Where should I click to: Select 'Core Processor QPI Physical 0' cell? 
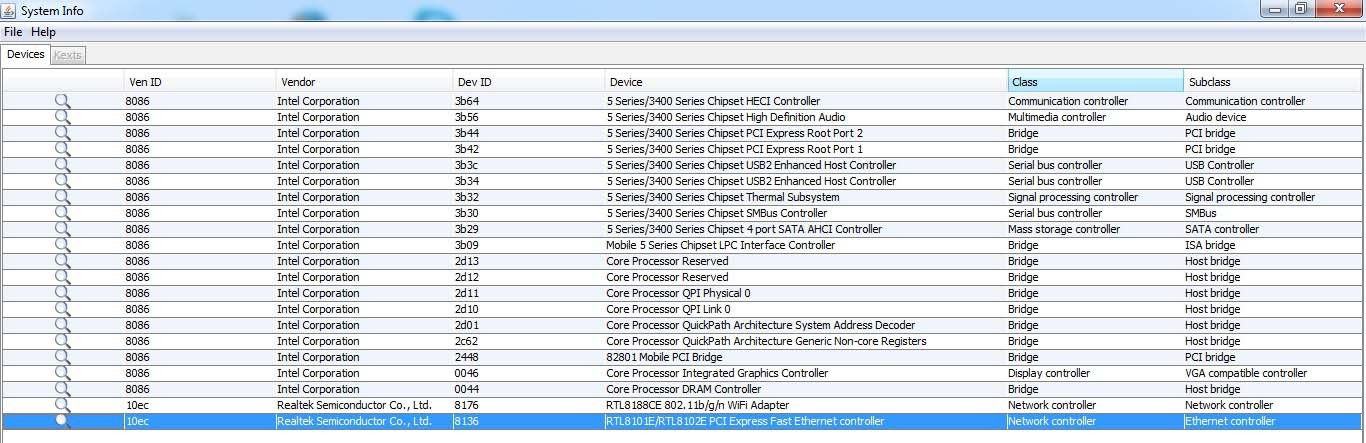[x=806, y=293]
